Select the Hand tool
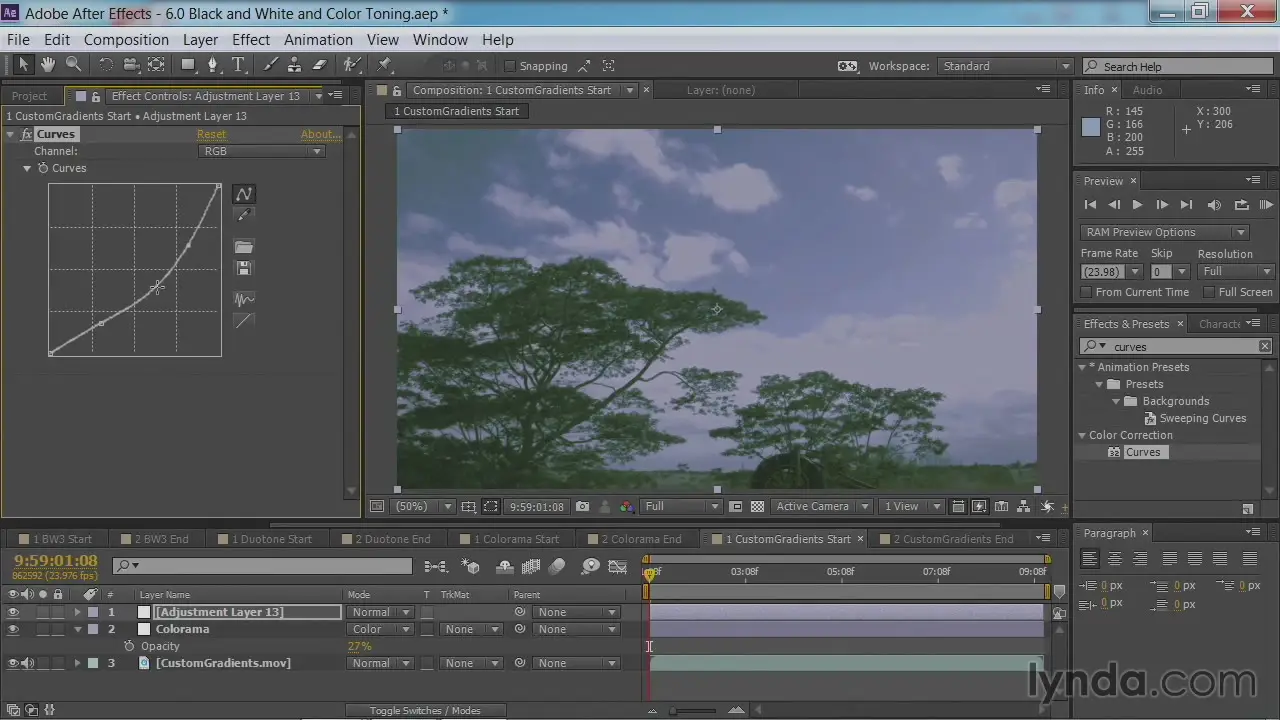 [x=48, y=65]
